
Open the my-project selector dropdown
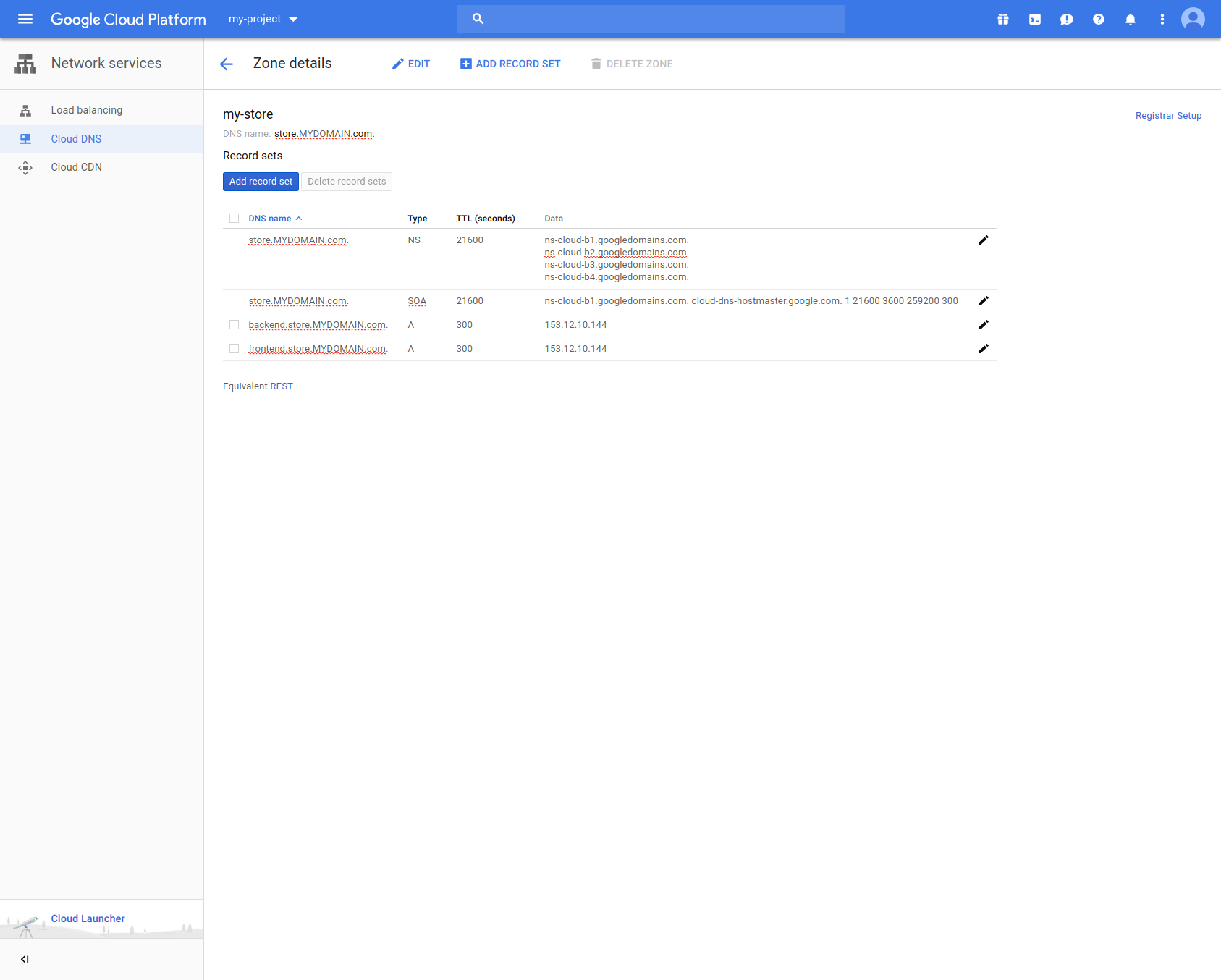pos(263,20)
